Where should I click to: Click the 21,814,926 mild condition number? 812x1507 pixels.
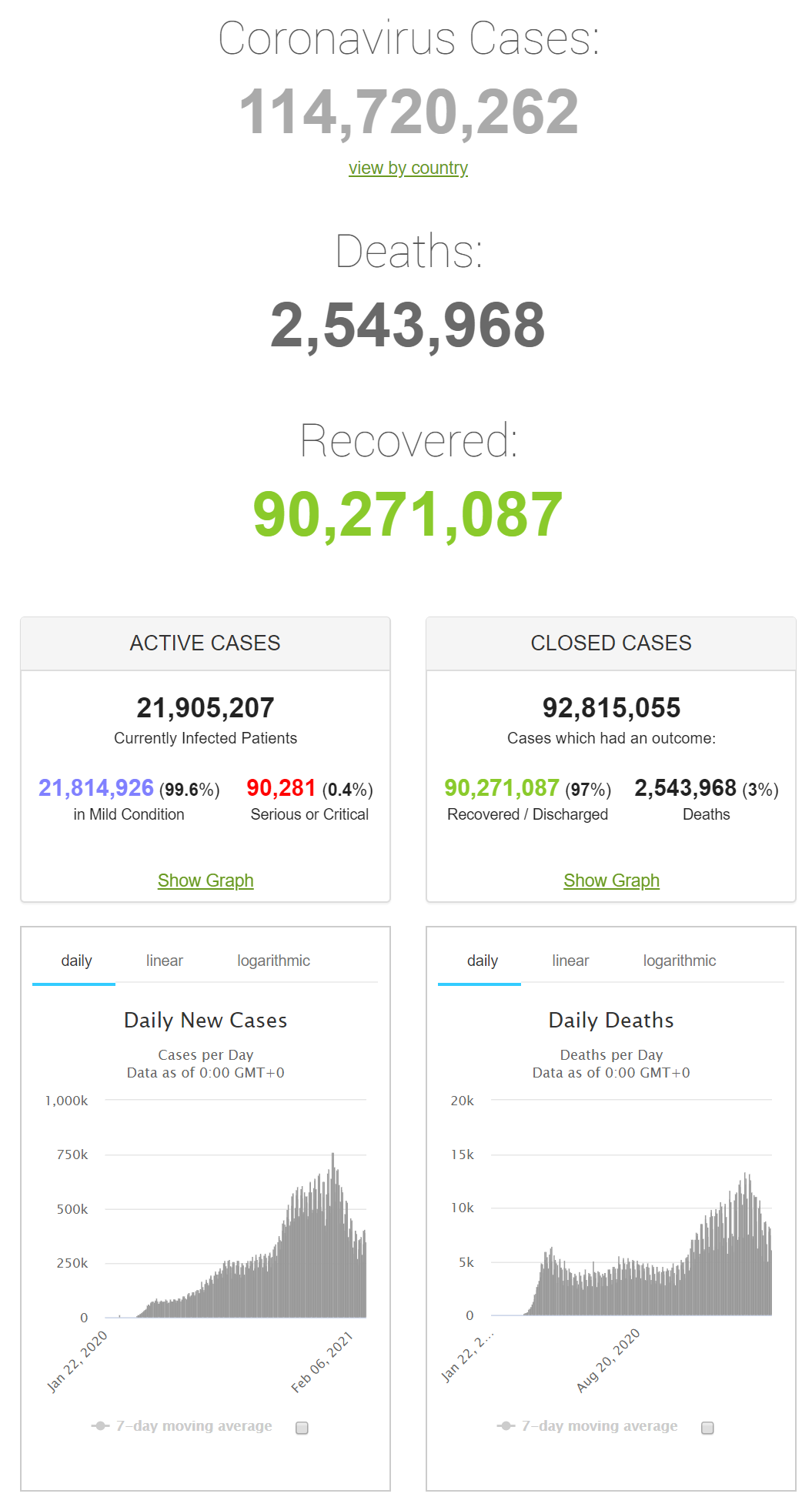coord(96,788)
